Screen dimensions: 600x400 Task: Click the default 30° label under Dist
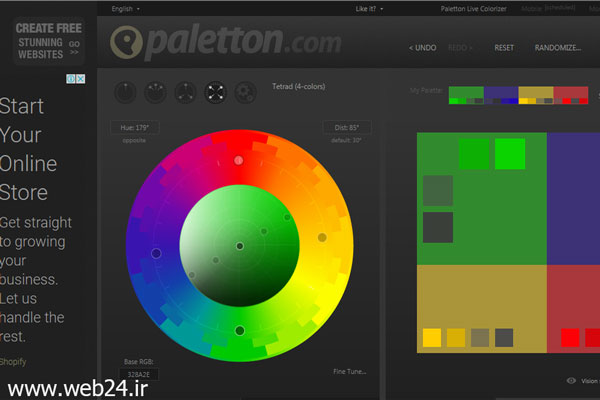click(346, 140)
